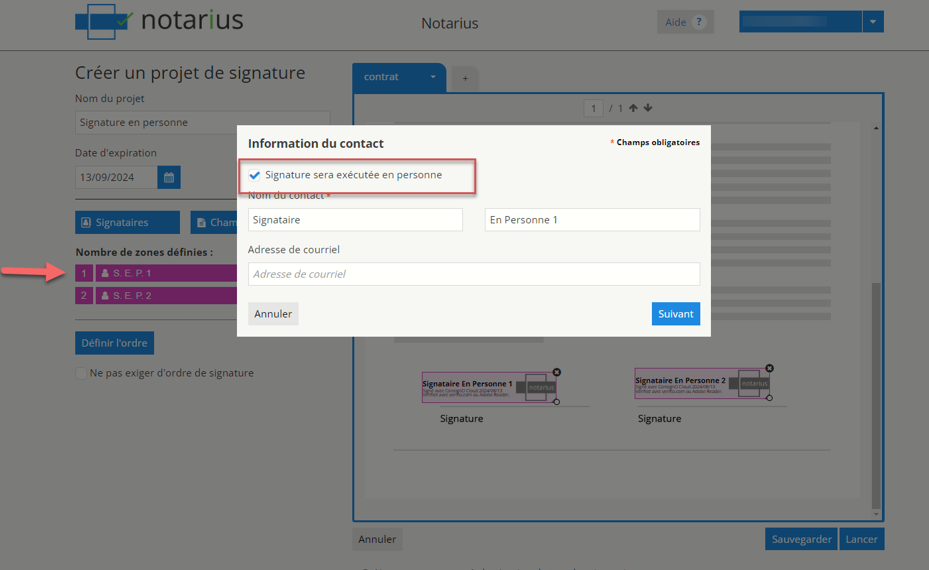The width and height of the screenshot is (929, 570).
Task: Remove the Signataire En Personne 1 signature zone
Action: [557, 372]
